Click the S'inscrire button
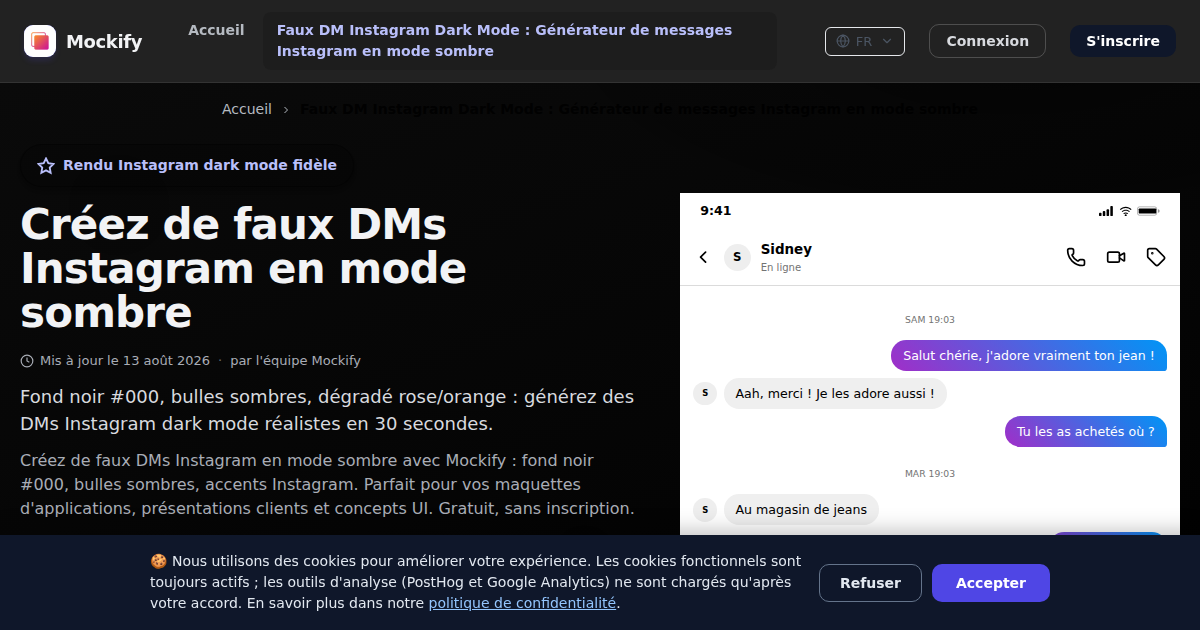The height and width of the screenshot is (630, 1200). pos(1123,41)
